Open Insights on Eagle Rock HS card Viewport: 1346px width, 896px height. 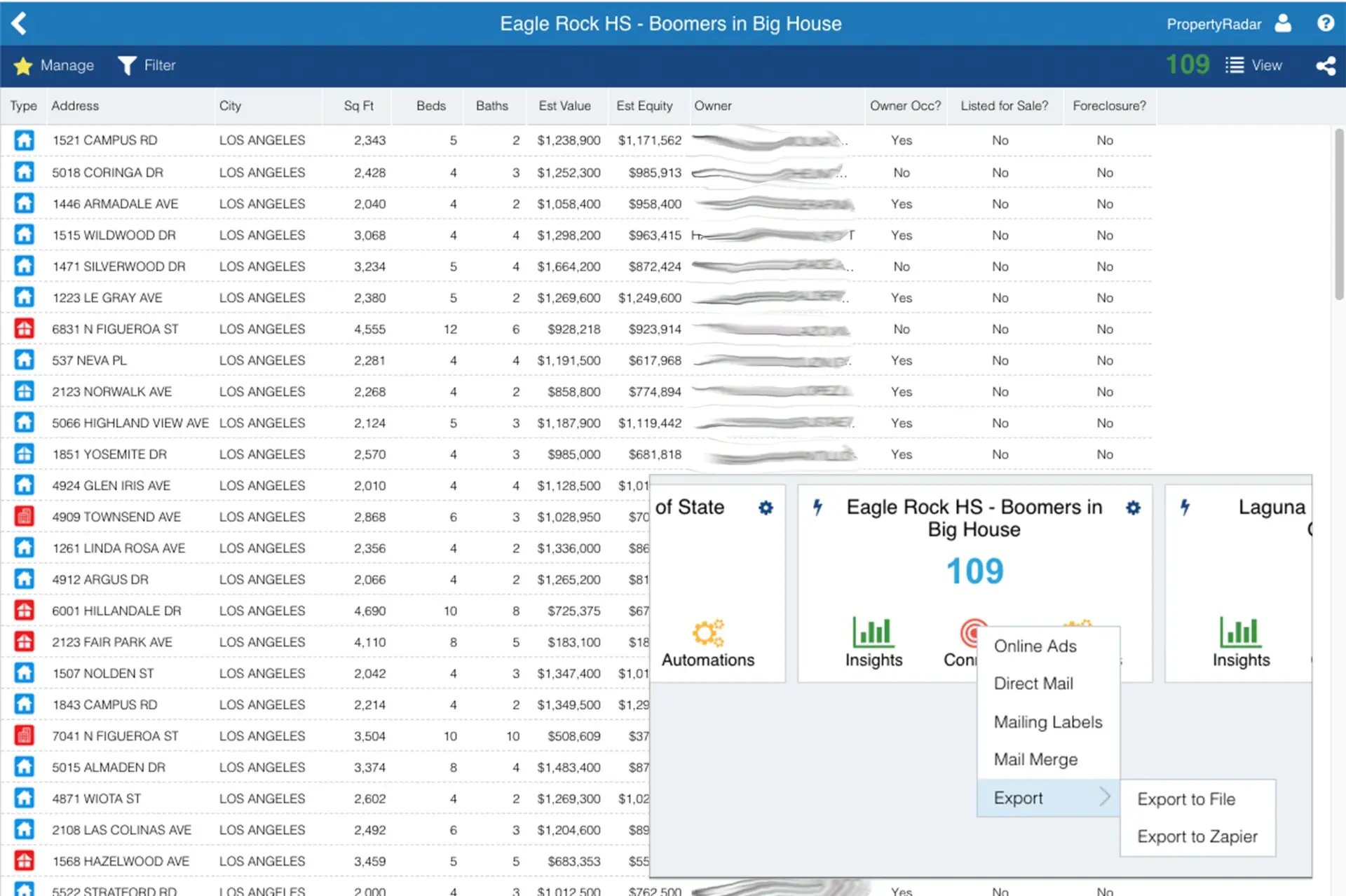pos(873,642)
